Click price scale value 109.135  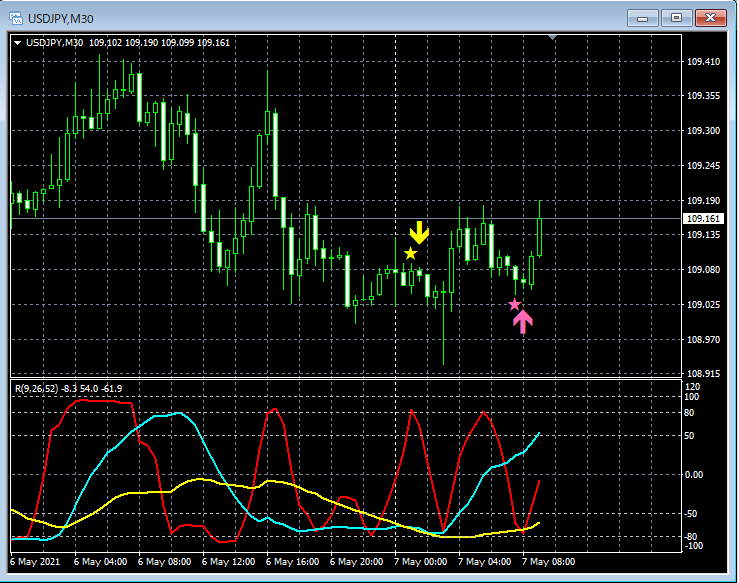[703, 234]
